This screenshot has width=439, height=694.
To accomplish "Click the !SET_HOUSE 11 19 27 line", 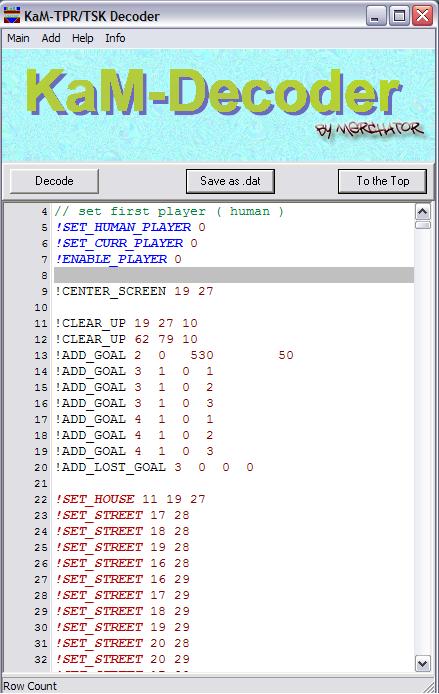I will click(x=131, y=499).
